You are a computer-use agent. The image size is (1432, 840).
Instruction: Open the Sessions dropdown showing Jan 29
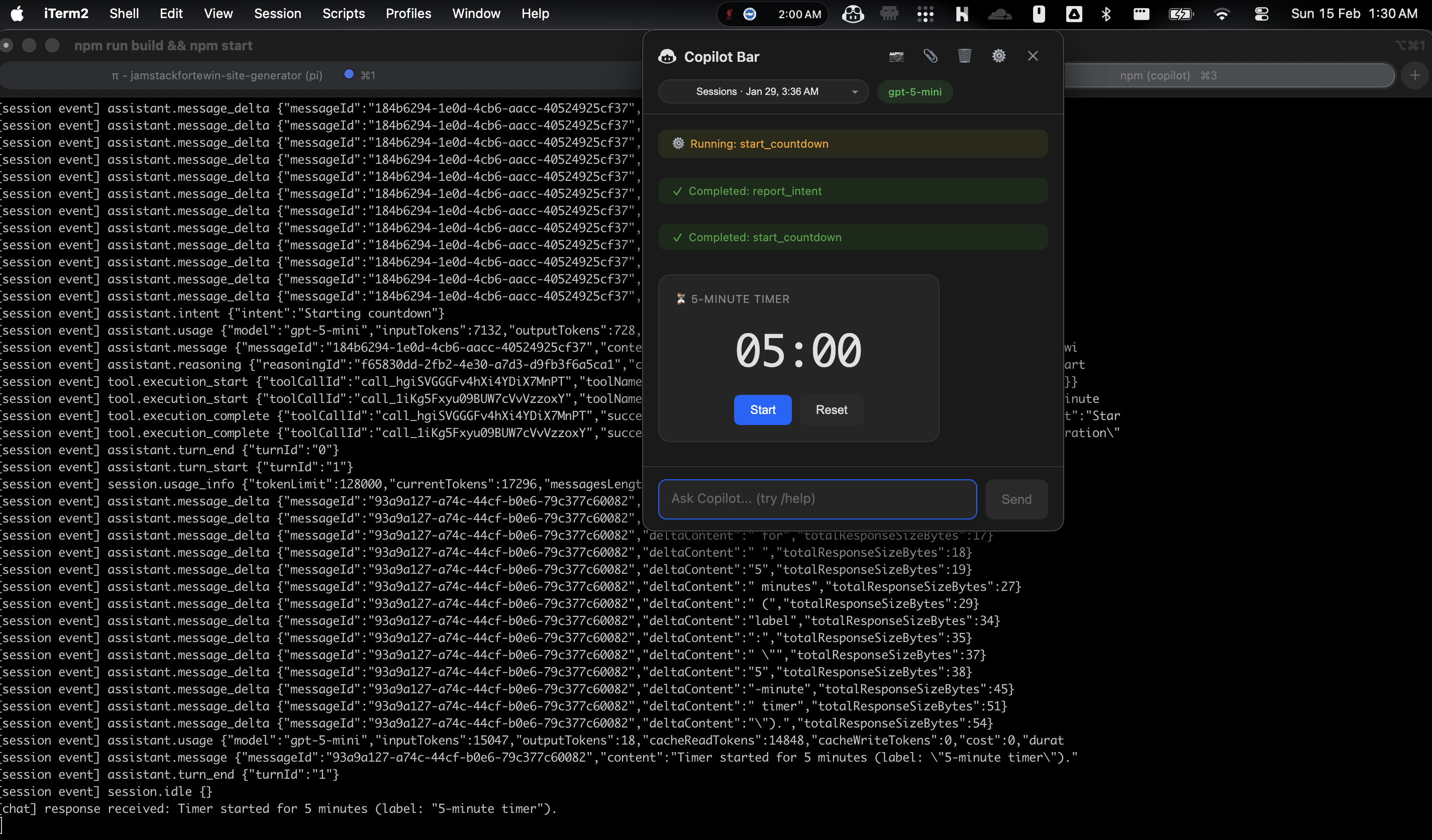tap(763, 91)
